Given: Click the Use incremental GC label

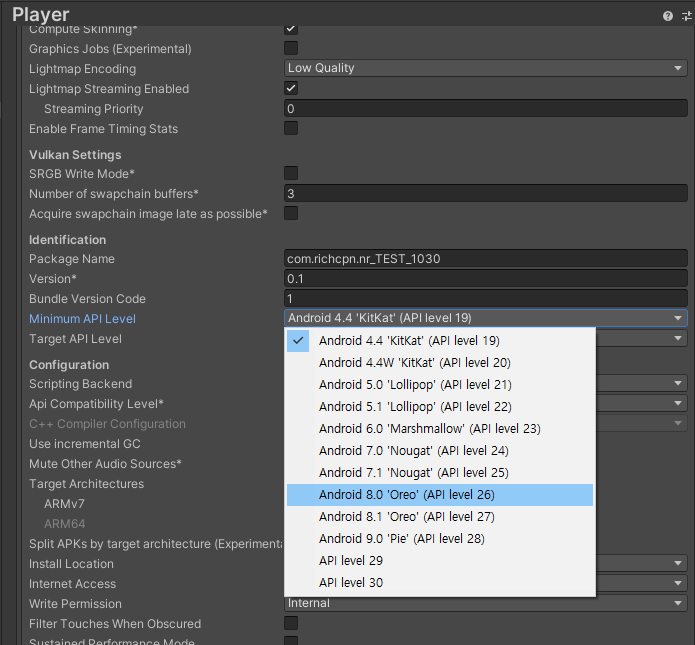Looking at the screenshot, I should click(x=85, y=444).
